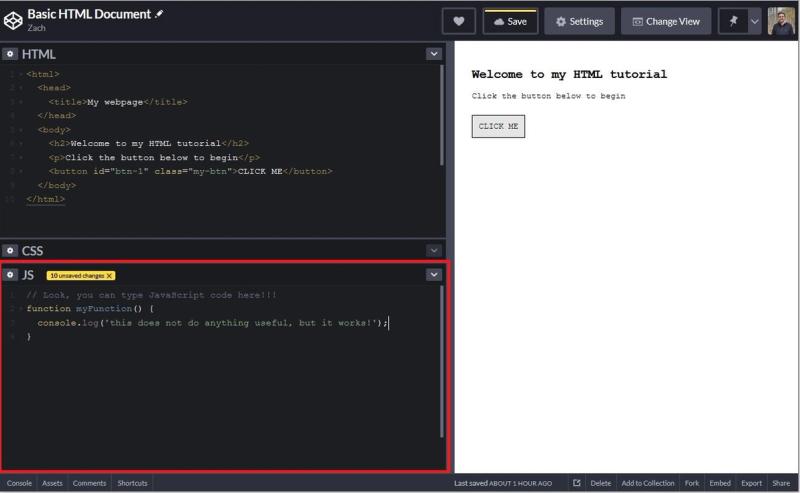Open the Comments tab
Viewport: 800px width, 493px height.
[89, 483]
